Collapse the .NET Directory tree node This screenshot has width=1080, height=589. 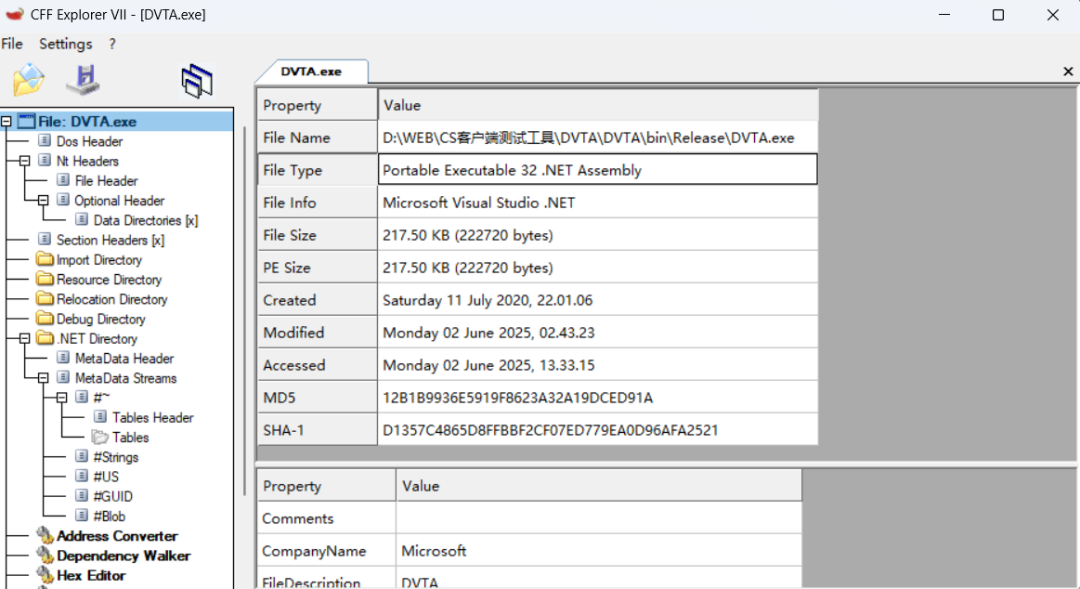[25, 338]
